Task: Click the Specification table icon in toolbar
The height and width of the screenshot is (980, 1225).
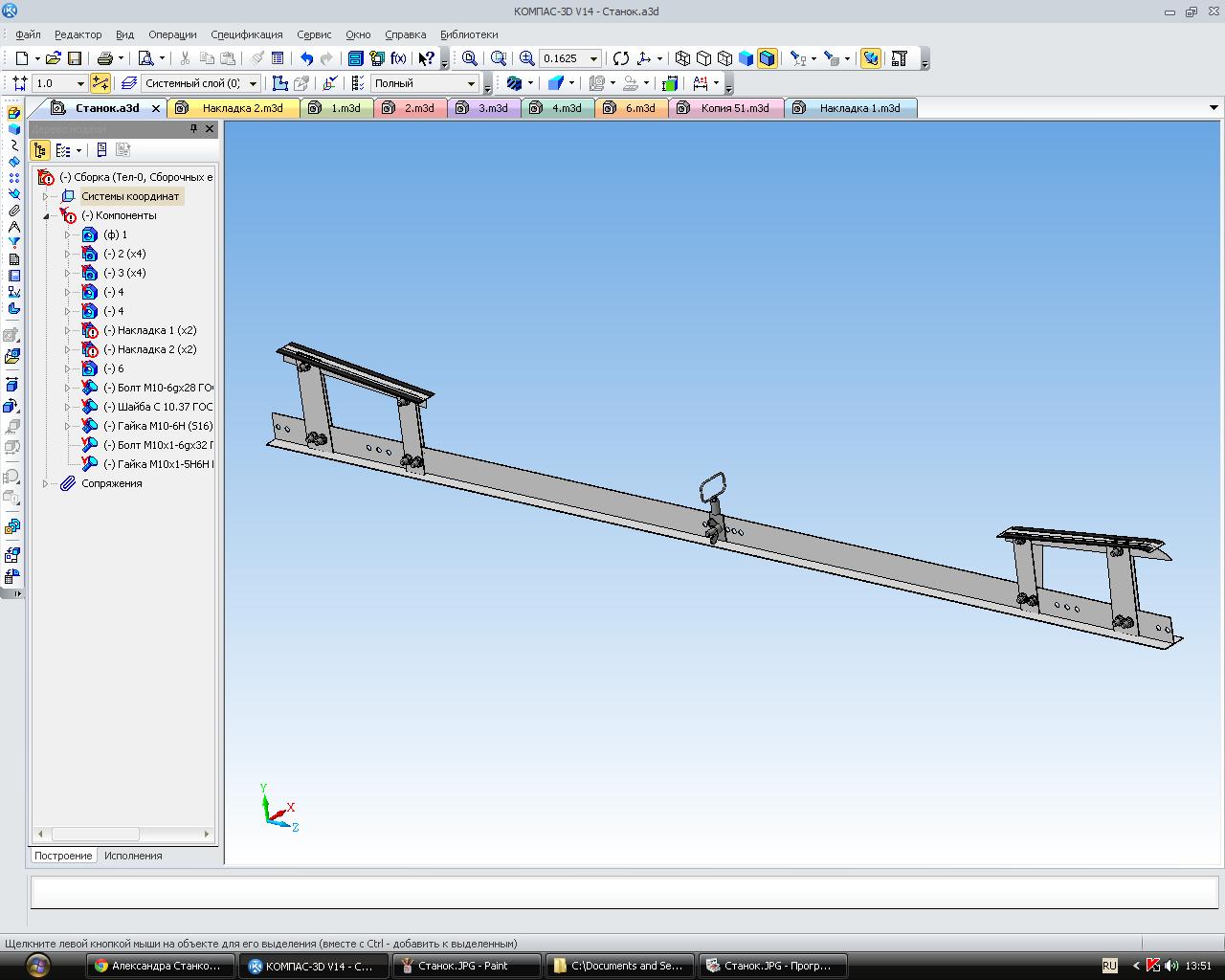Action: pos(278,58)
